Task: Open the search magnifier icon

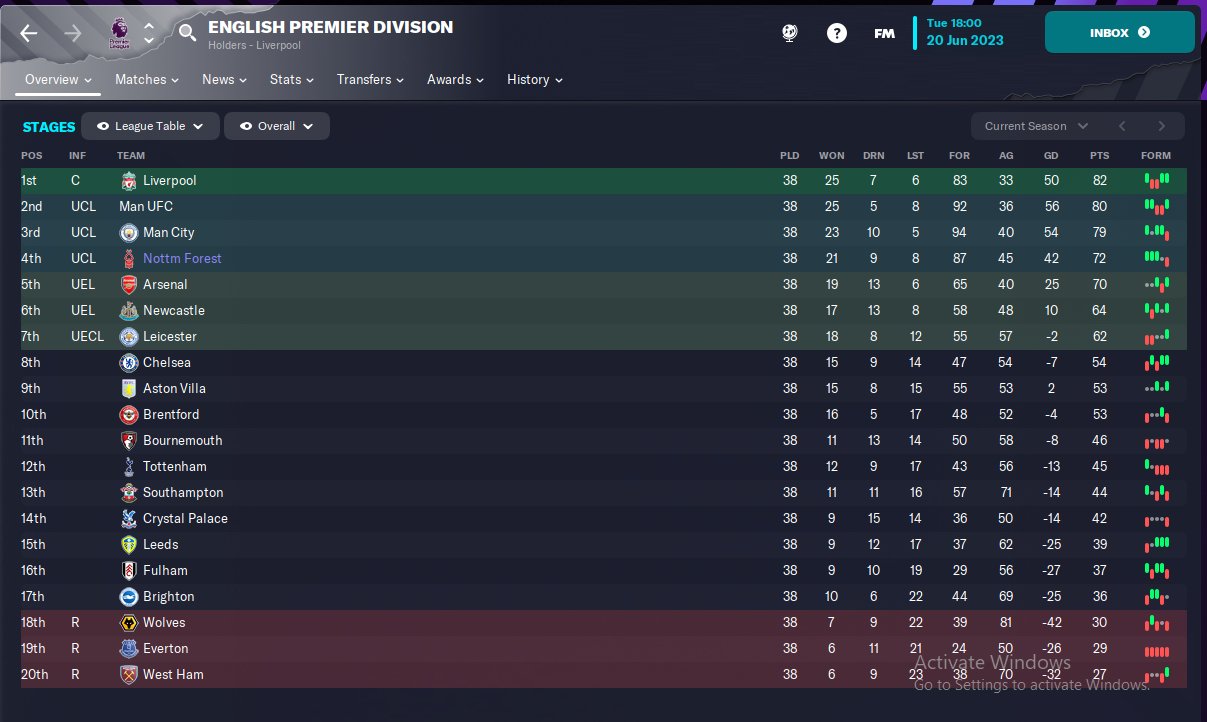Action: 187,33
